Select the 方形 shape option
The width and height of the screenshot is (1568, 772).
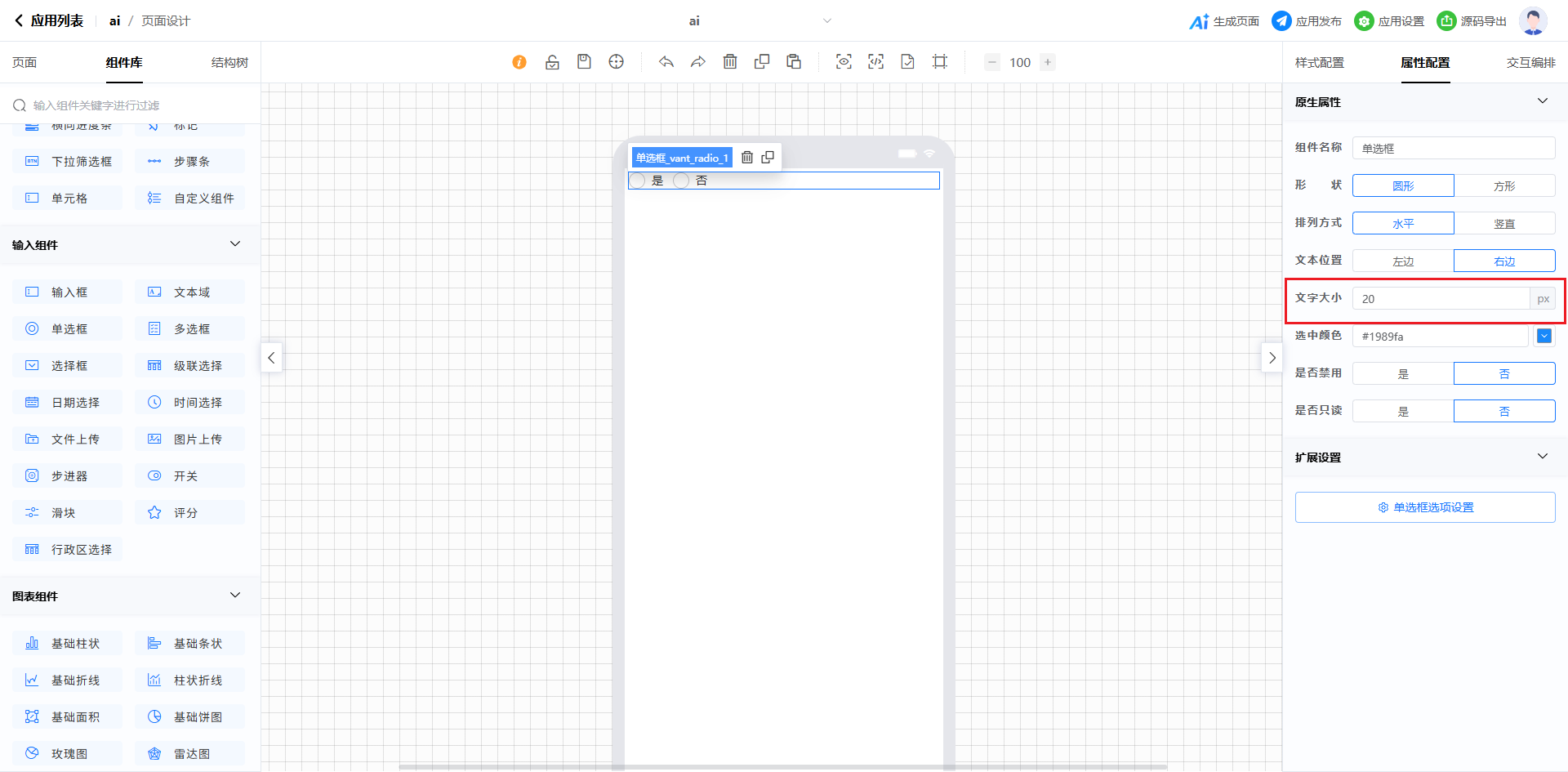[1503, 186]
